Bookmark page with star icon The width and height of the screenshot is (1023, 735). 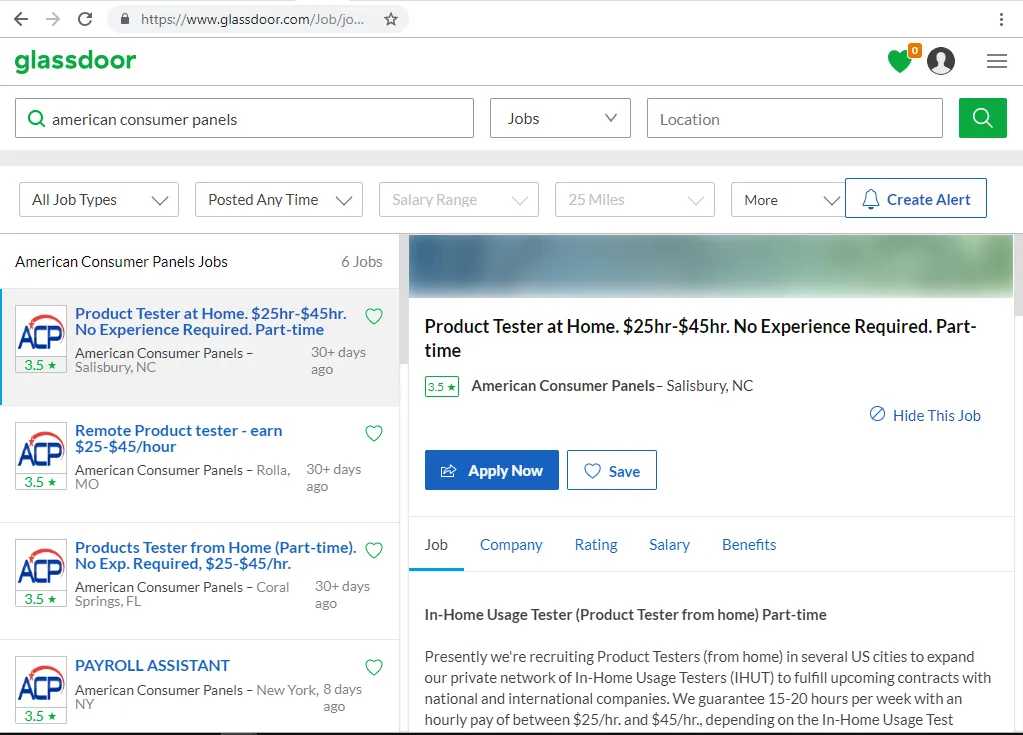(390, 19)
